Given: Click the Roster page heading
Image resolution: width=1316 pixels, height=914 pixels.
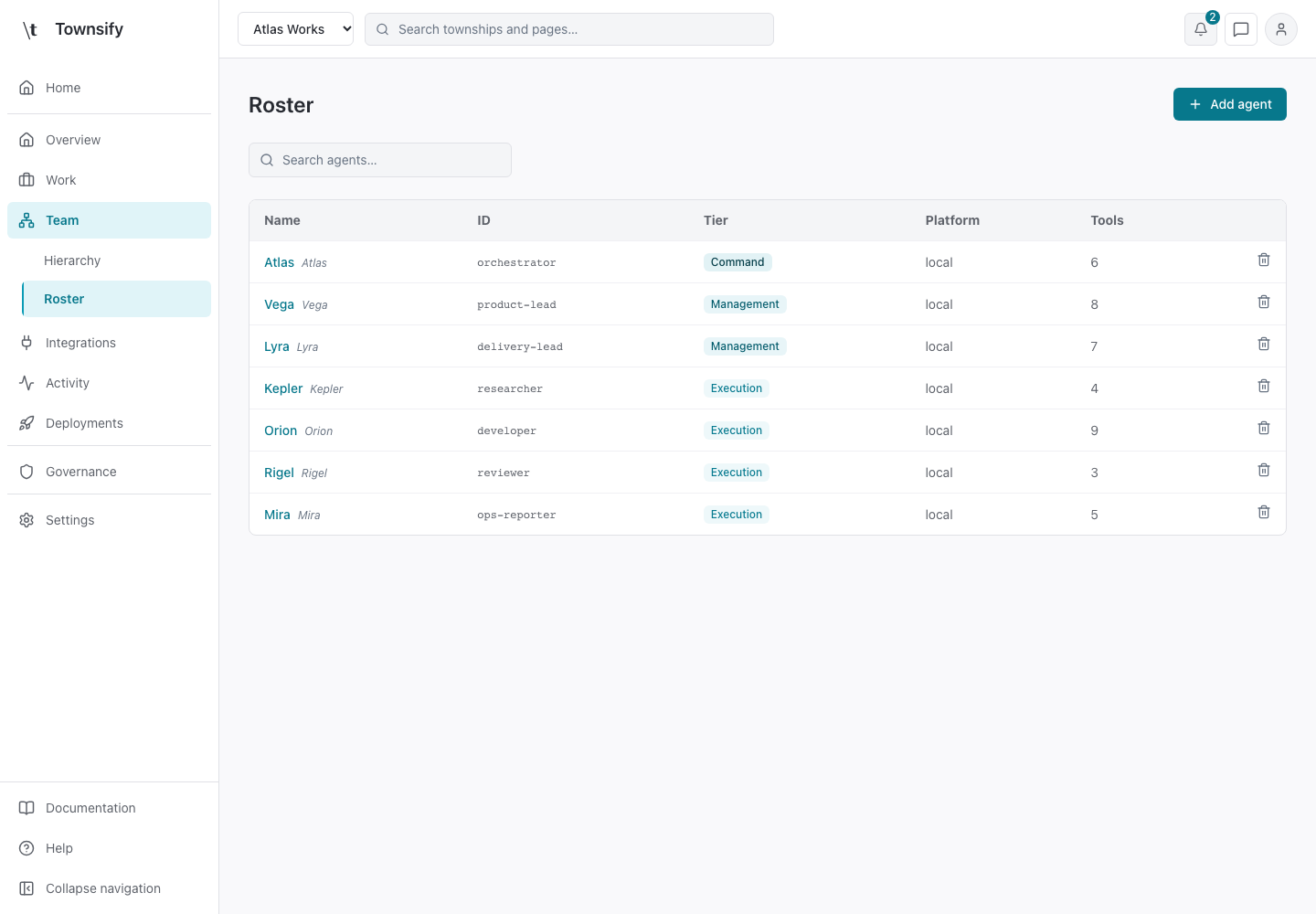Looking at the screenshot, I should (281, 105).
